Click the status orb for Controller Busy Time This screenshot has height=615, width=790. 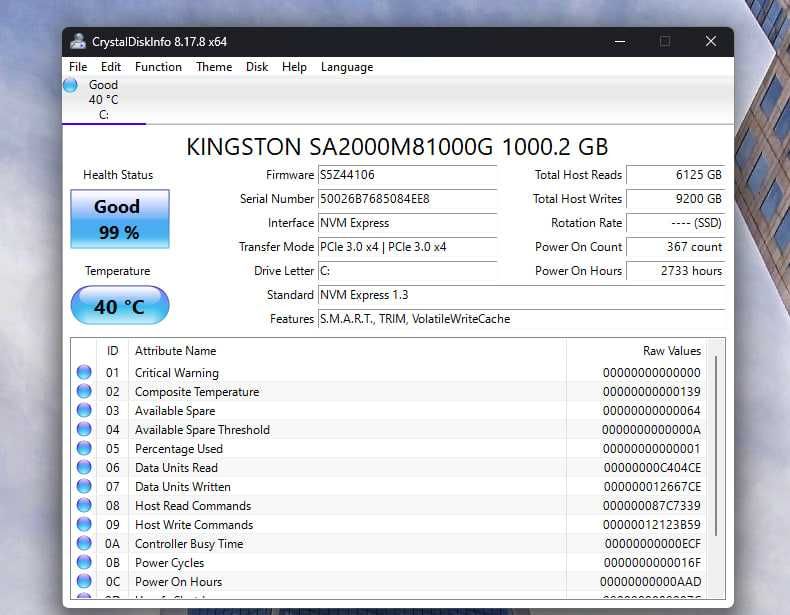coord(84,543)
